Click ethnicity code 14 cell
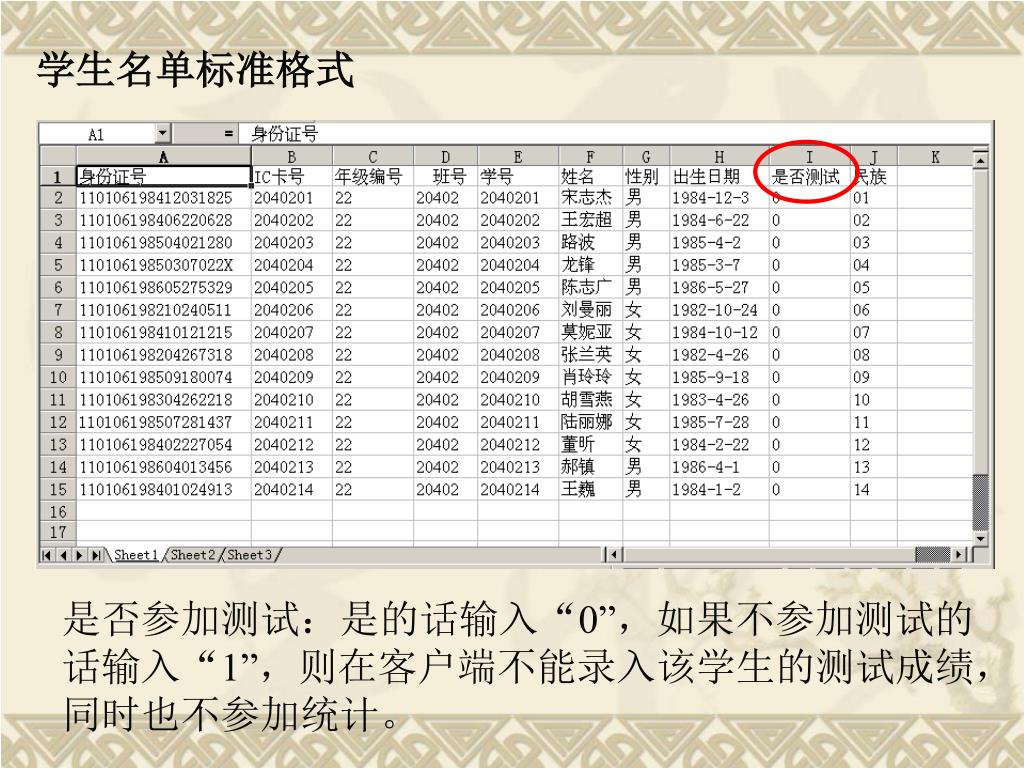Screen dimensions: 1024x768 [x=874, y=490]
